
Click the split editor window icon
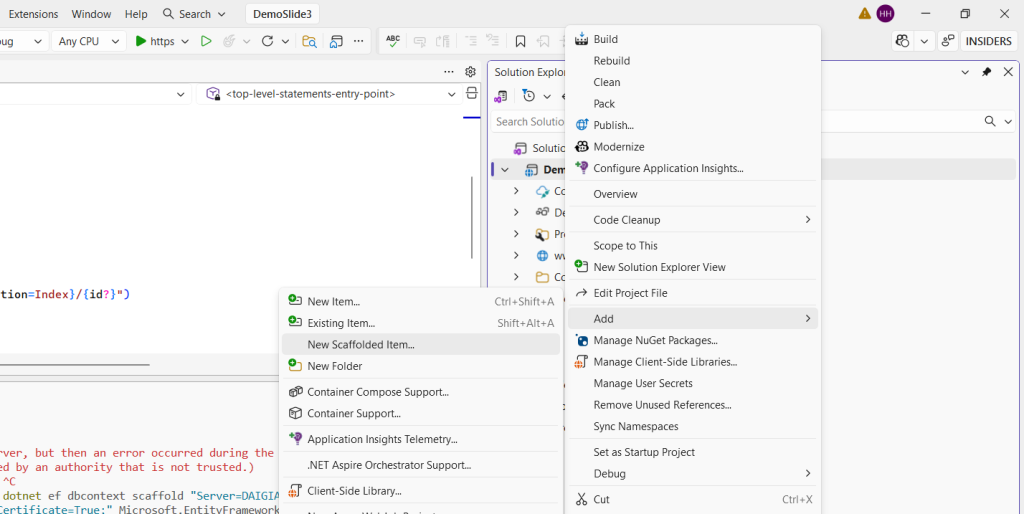coord(472,94)
